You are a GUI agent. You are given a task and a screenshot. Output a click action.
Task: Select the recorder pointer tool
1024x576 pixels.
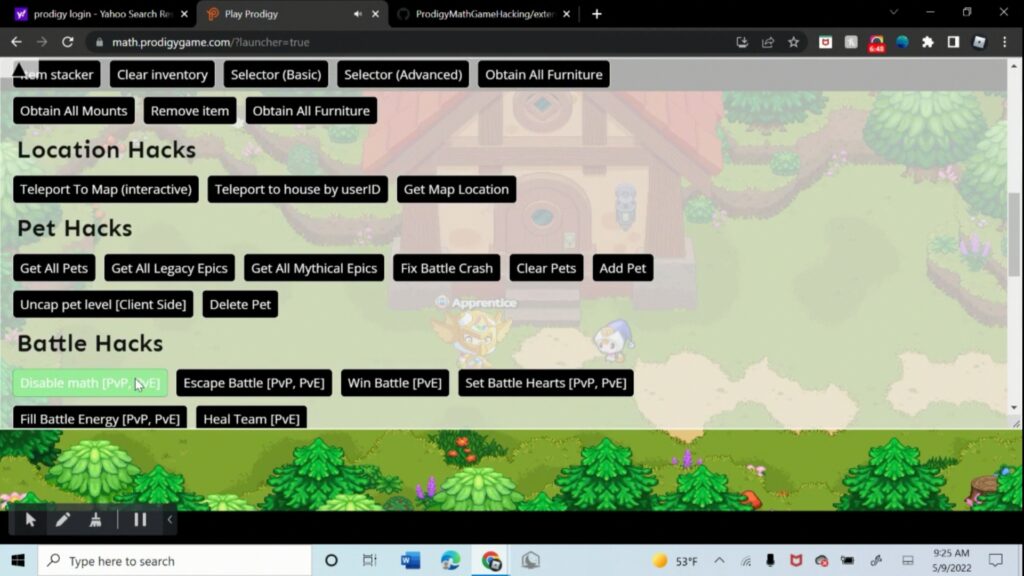click(x=30, y=520)
